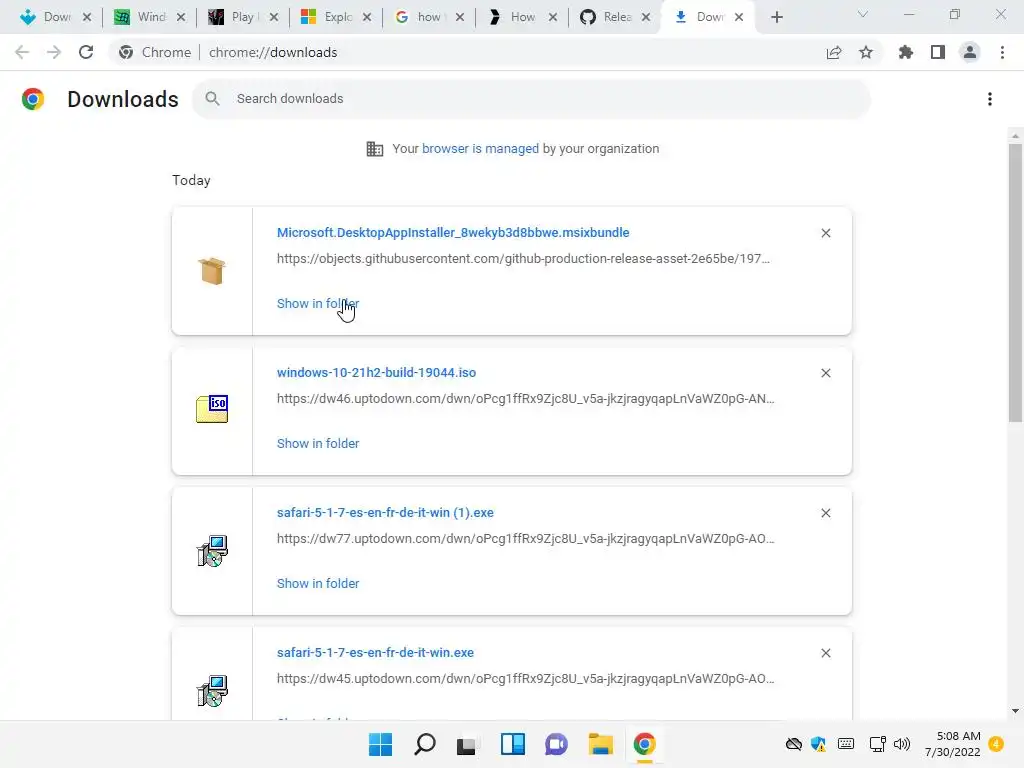Image resolution: width=1024 pixels, height=768 pixels.
Task: Open a new tab with plus button
Action: click(776, 17)
